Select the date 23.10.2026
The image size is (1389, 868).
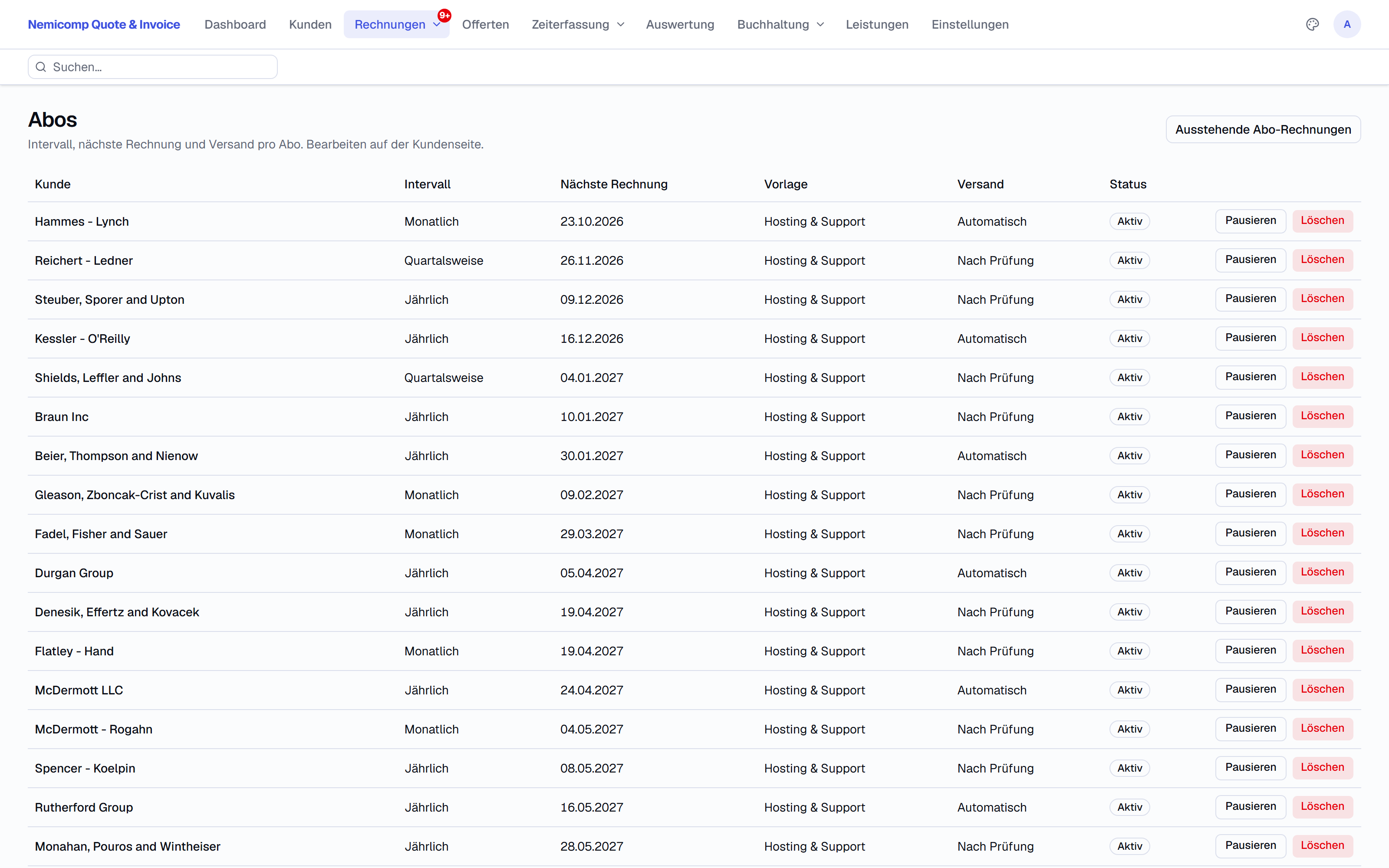point(591,222)
